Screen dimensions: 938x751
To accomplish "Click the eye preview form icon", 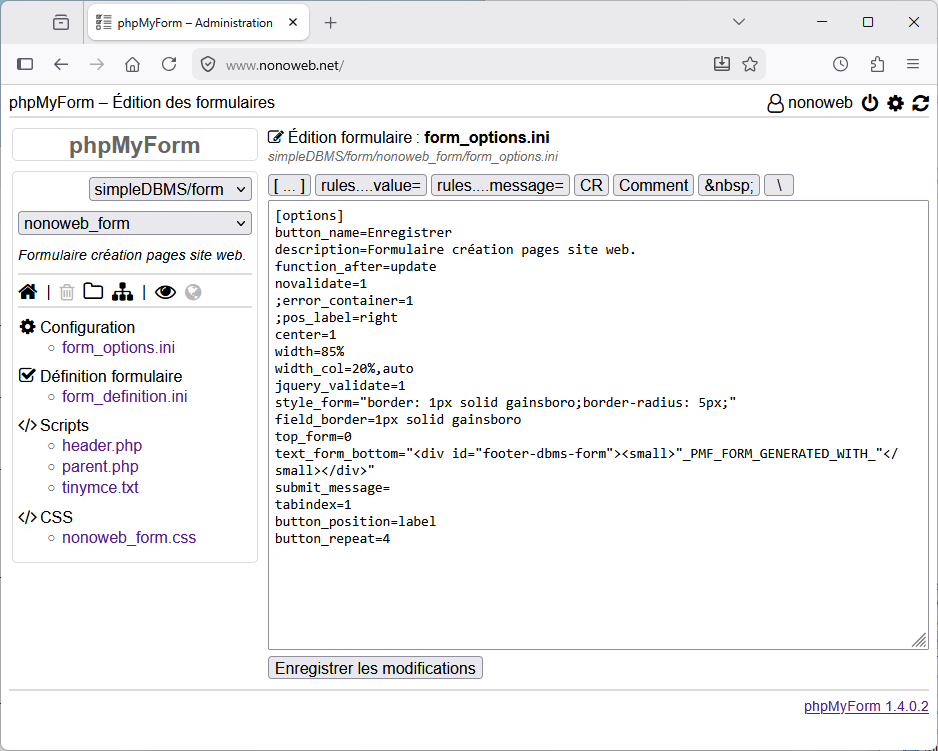I will [165, 292].
